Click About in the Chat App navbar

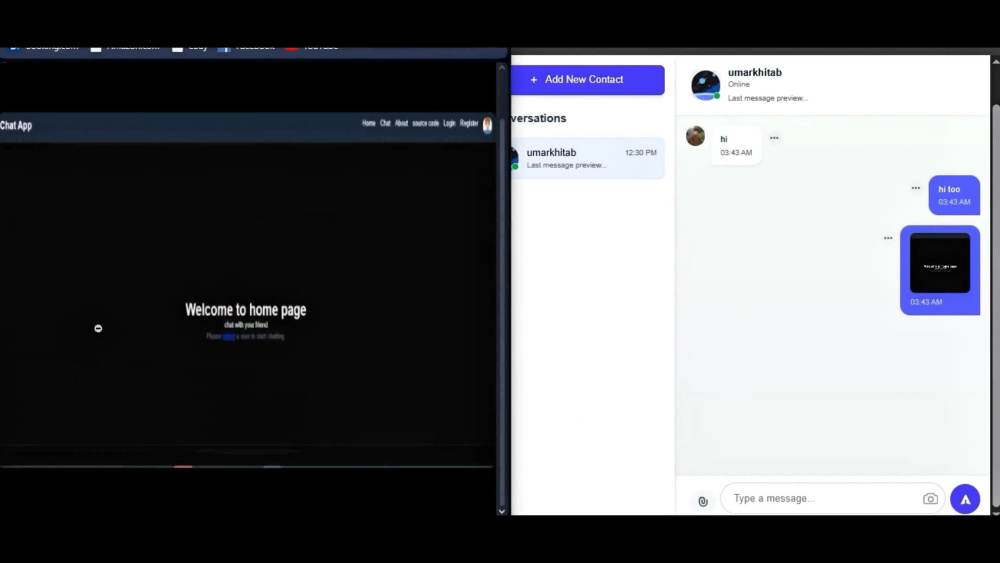(401, 123)
